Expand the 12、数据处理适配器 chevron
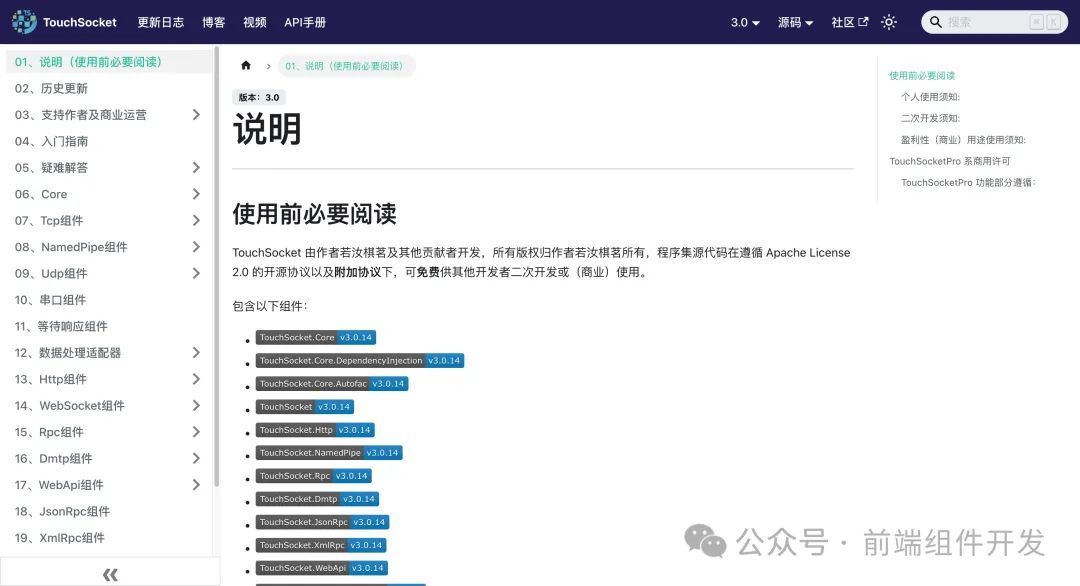The width and height of the screenshot is (1080, 586). pos(196,353)
